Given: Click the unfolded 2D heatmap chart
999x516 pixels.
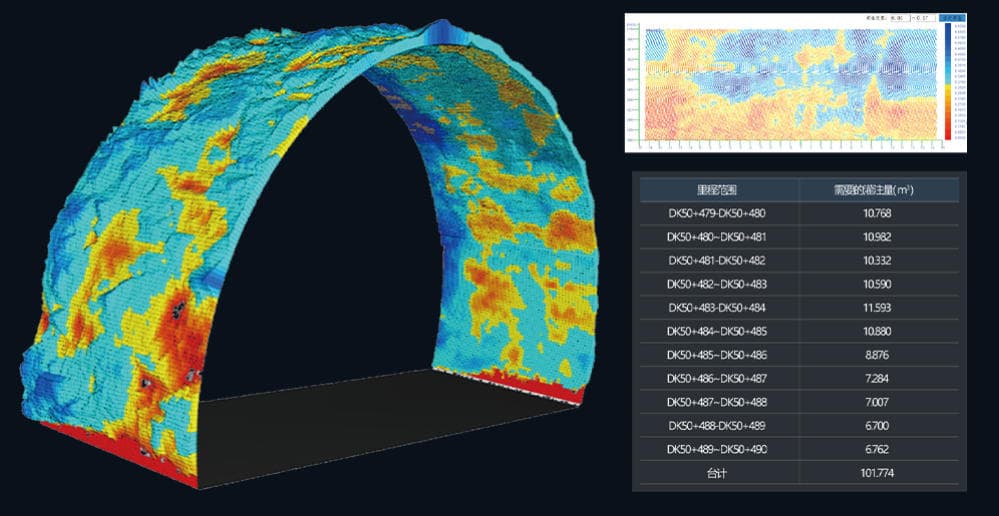Looking at the screenshot, I should pos(791,83).
